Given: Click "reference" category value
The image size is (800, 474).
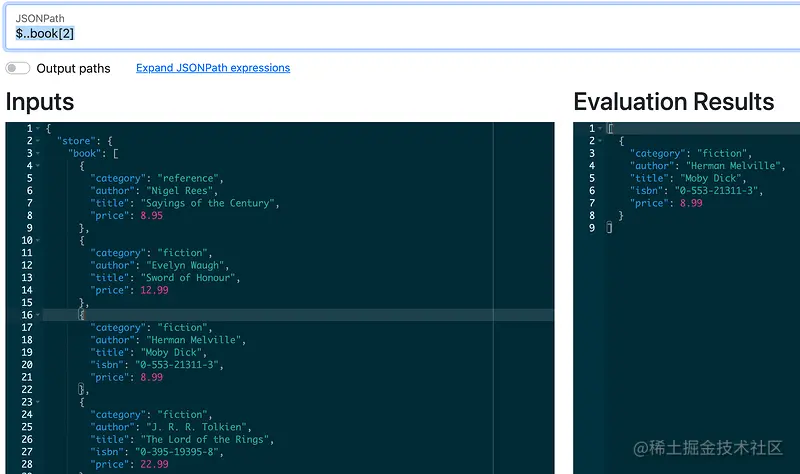Looking at the screenshot, I should [x=188, y=178].
